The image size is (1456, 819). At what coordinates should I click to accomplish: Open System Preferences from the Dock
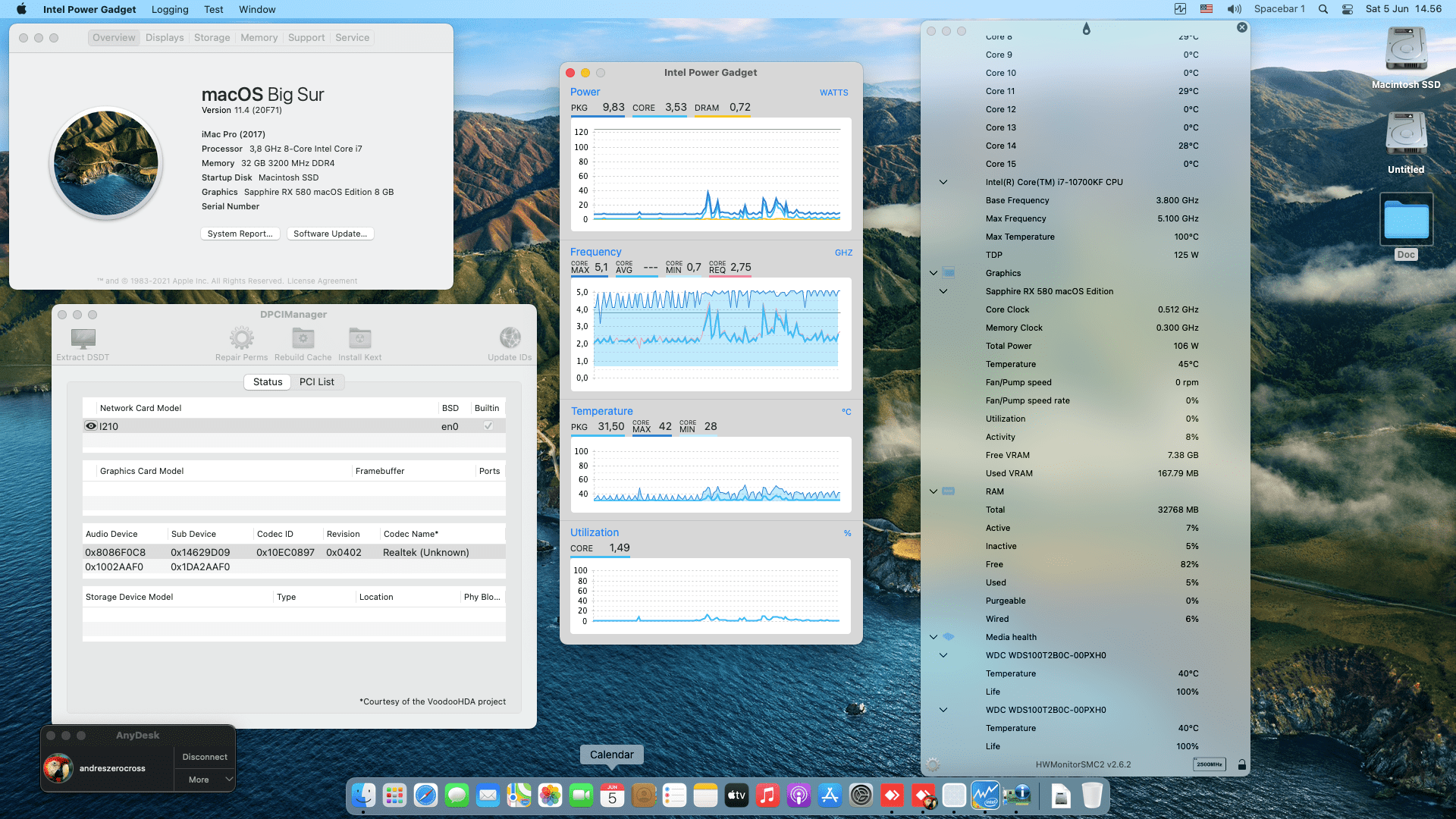click(861, 795)
